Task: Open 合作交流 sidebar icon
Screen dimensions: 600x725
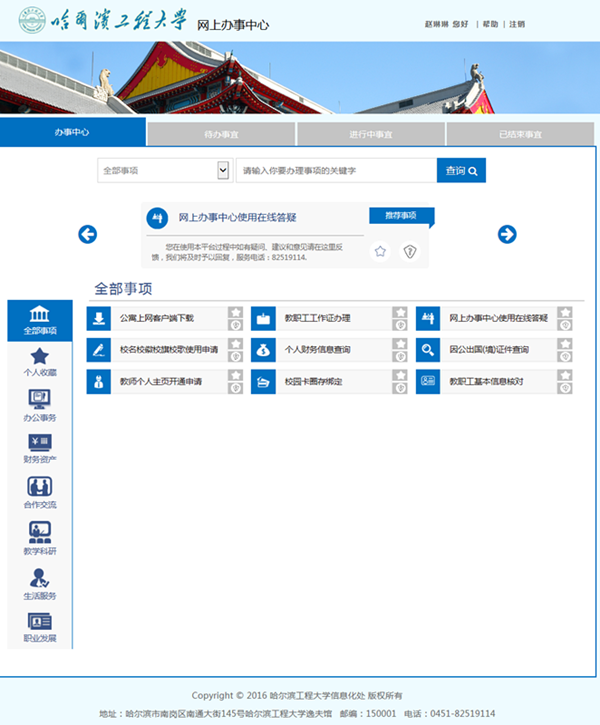Action: pos(40,487)
